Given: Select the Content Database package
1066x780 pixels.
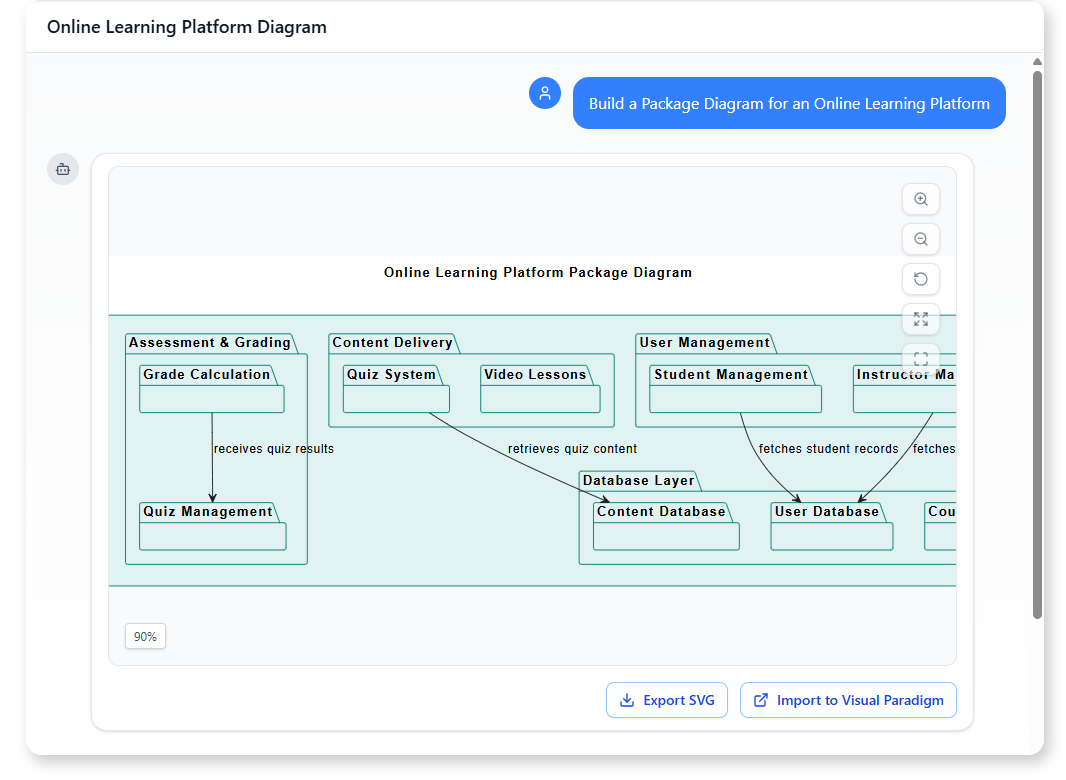Looking at the screenshot, I should click(x=665, y=527).
